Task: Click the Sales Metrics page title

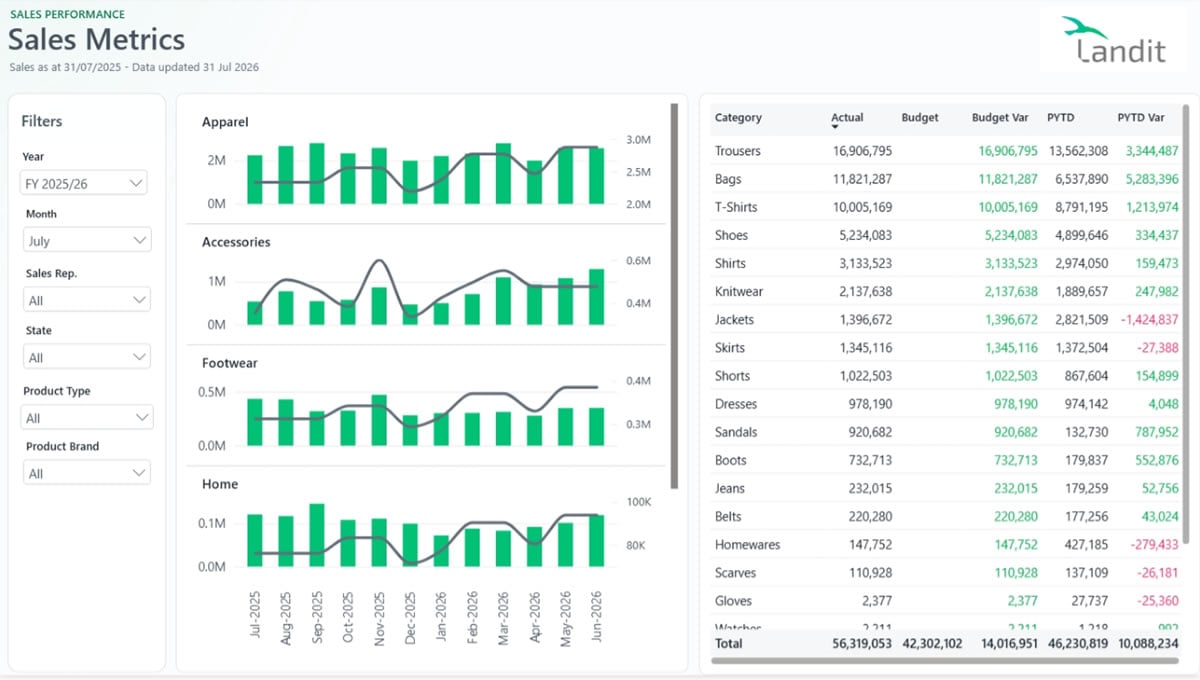Action: click(97, 40)
